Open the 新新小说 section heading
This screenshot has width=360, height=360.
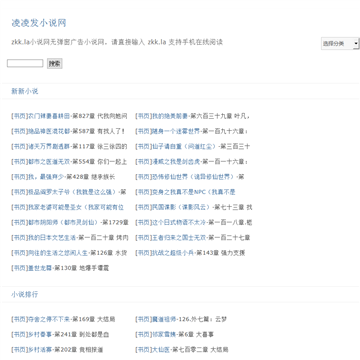click(x=25, y=91)
